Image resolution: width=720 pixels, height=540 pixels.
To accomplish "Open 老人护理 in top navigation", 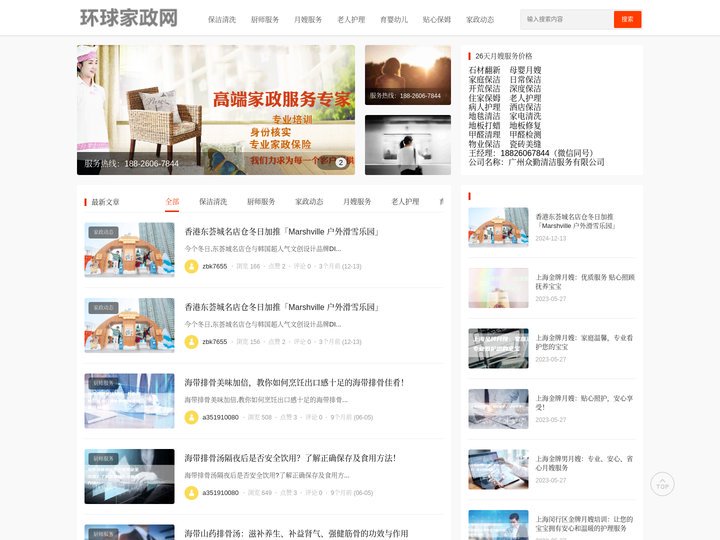I will click(x=351, y=19).
